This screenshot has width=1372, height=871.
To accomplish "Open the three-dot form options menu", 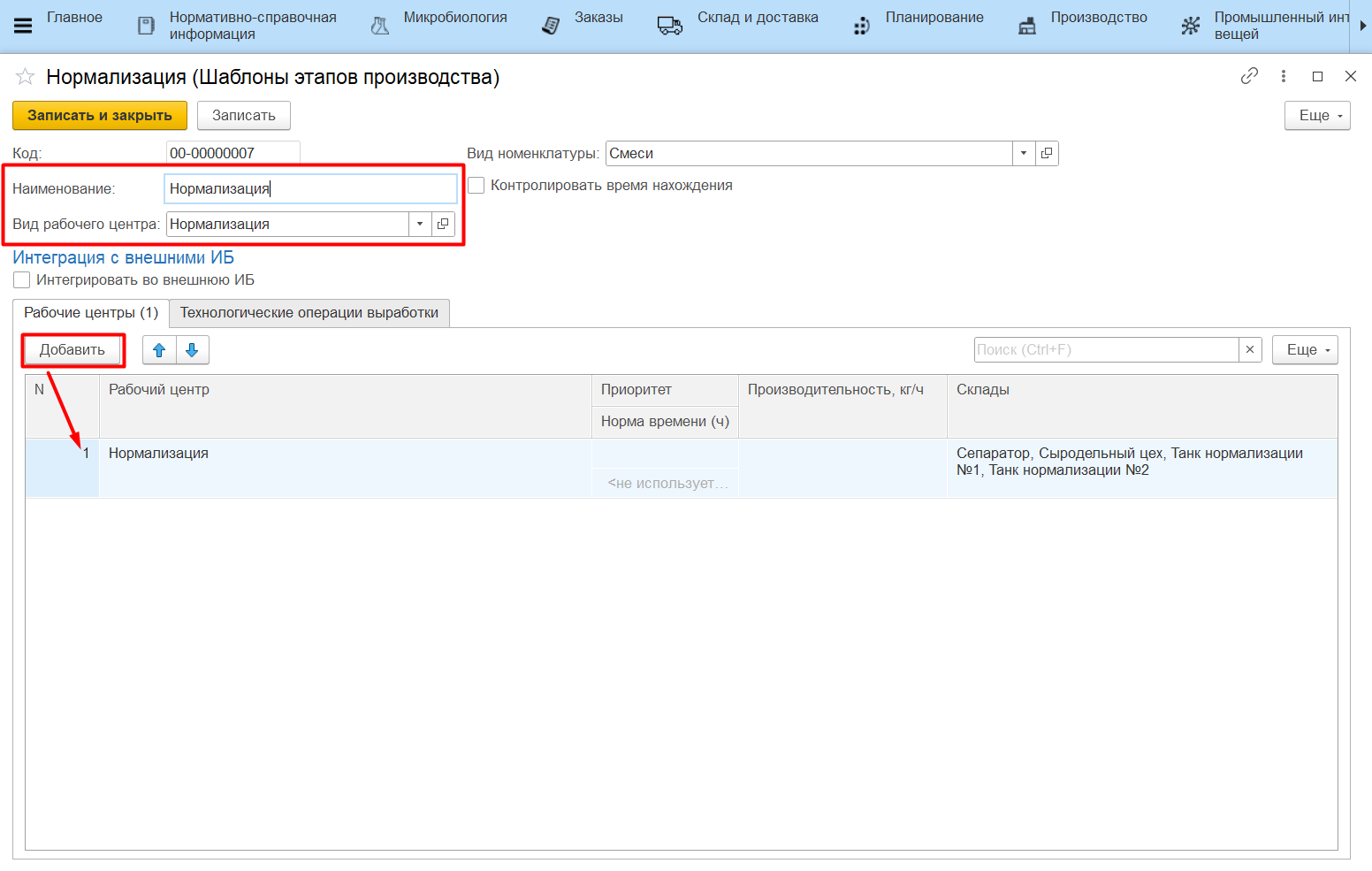I will [x=1283, y=76].
